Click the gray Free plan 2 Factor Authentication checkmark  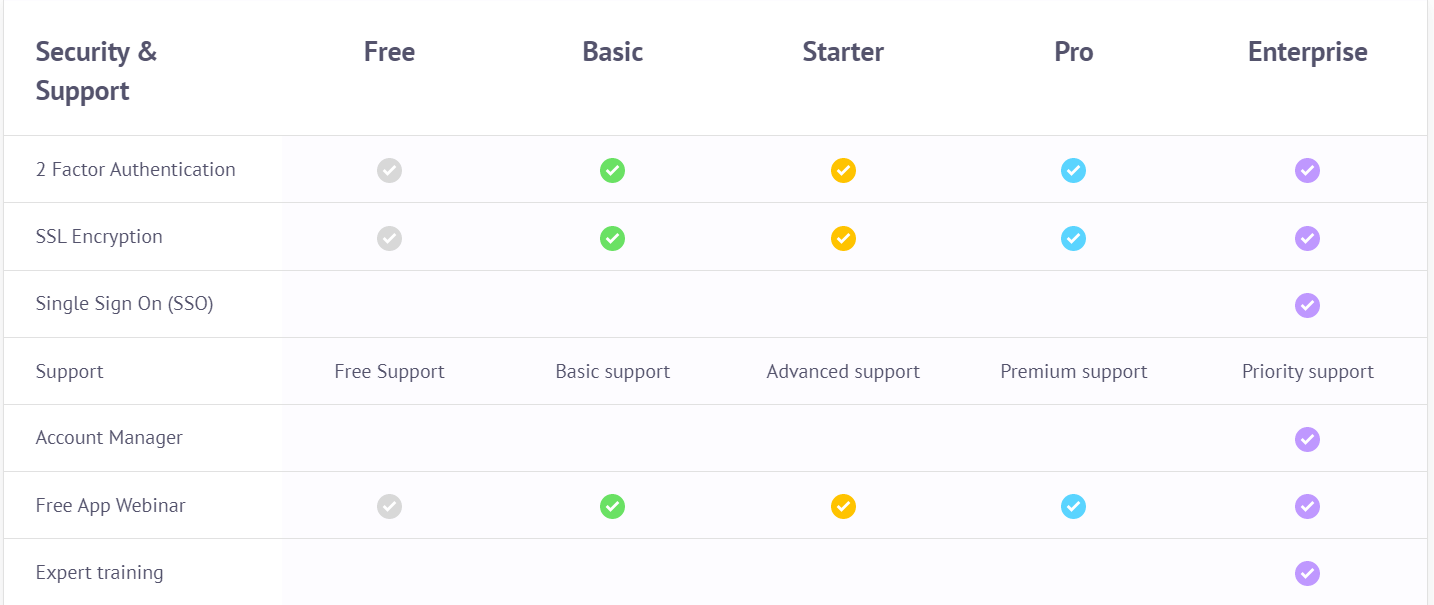(x=389, y=171)
